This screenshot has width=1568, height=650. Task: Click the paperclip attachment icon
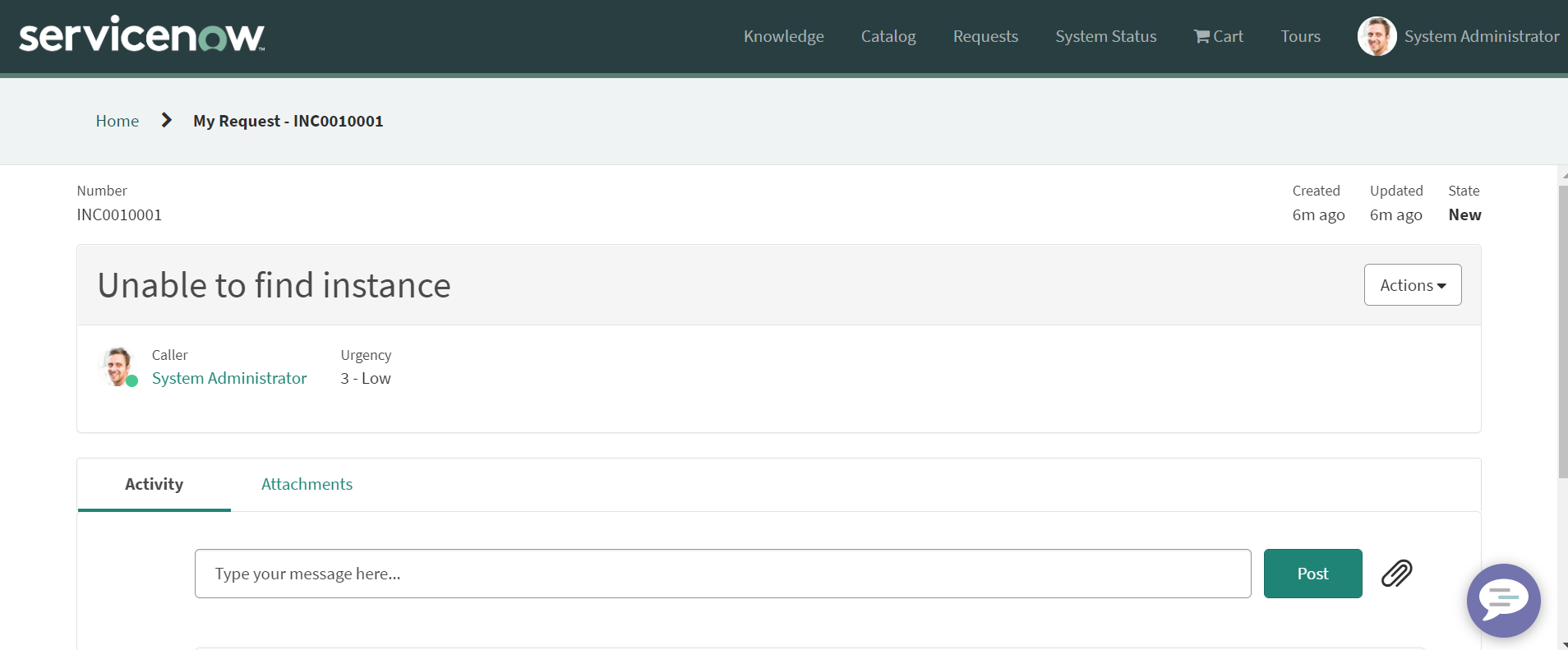(x=1396, y=573)
